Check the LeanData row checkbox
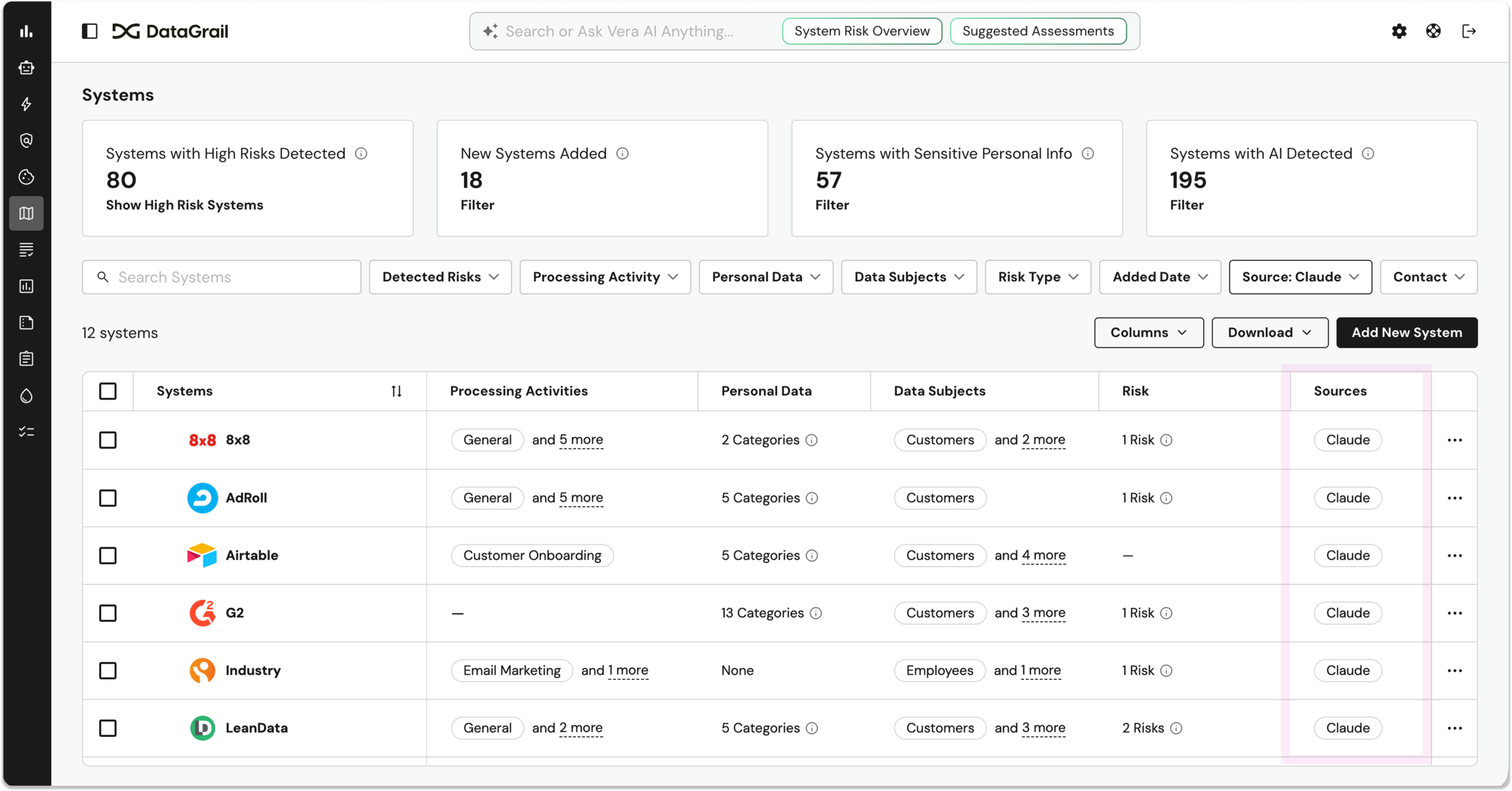1512x791 pixels. (x=107, y=728)
